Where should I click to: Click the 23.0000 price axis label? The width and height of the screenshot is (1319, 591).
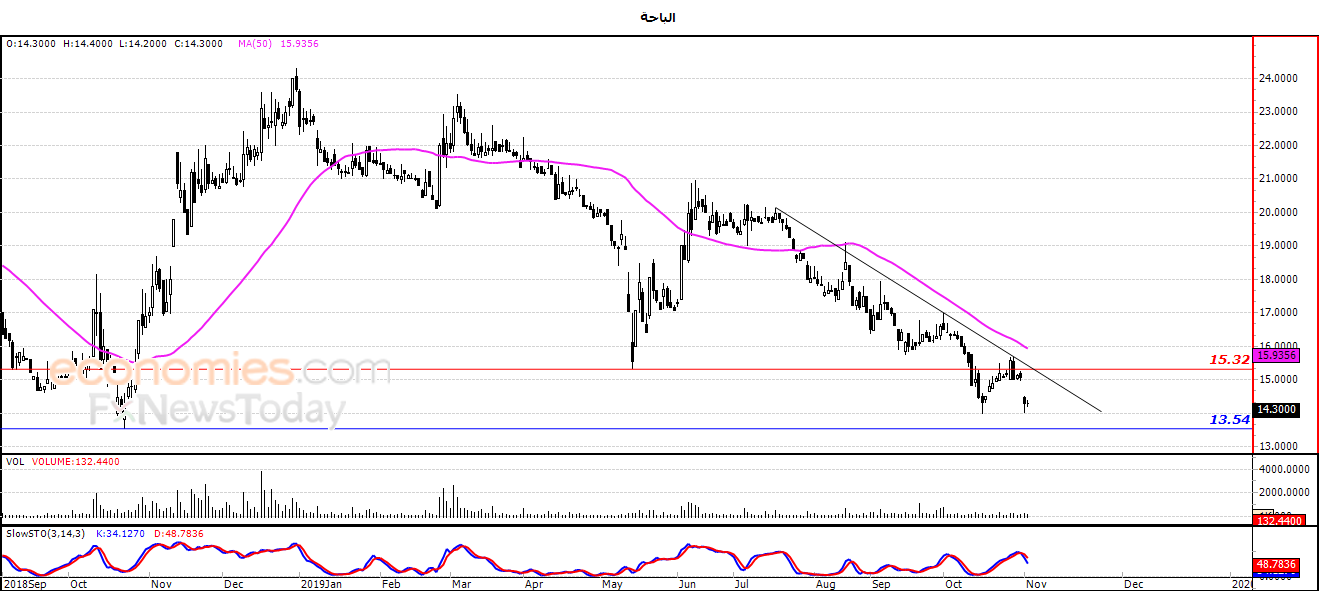coord(1278,112)
